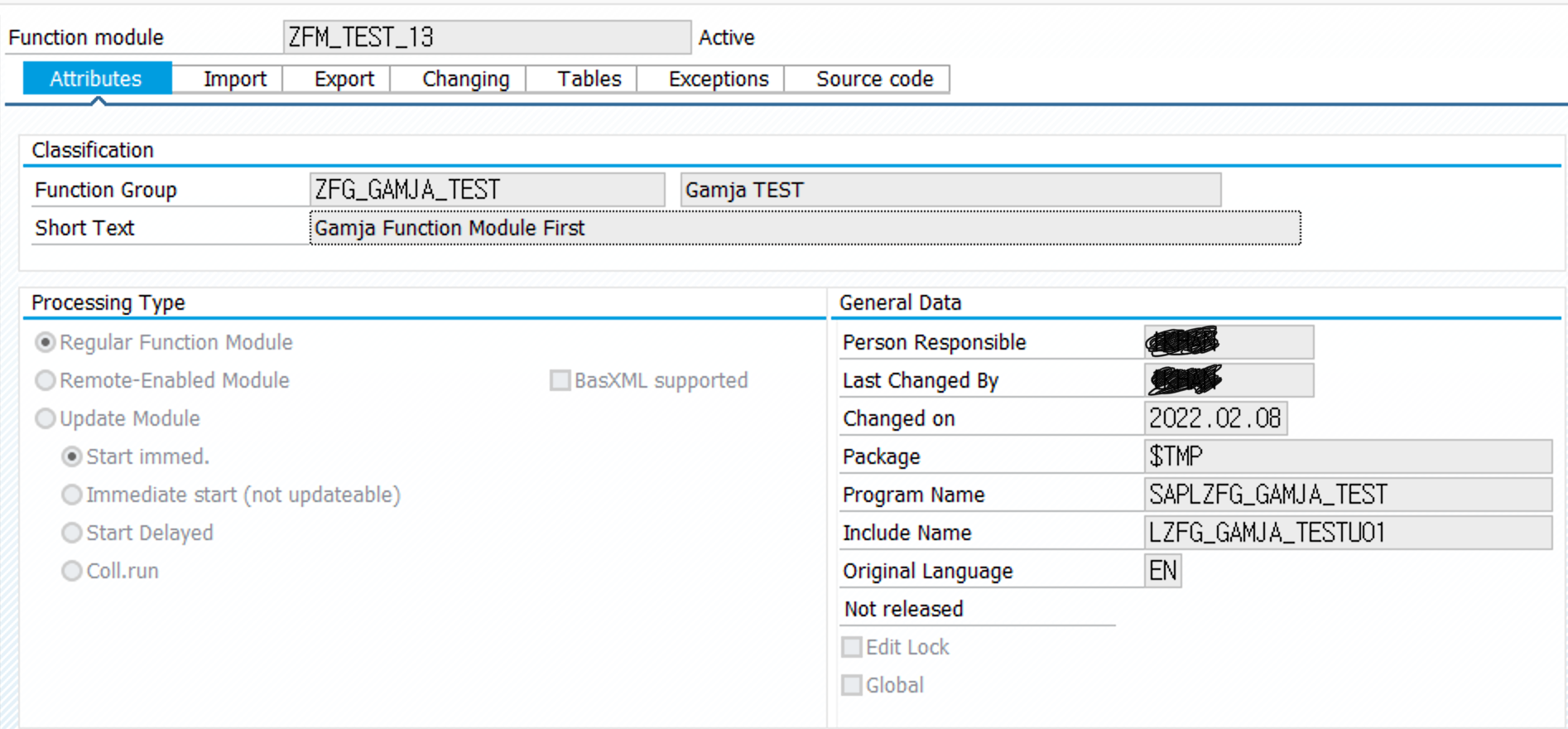1568x729 pixels.
Task: Select Regular Function Module radio button
Action: (x=46, y=342)
